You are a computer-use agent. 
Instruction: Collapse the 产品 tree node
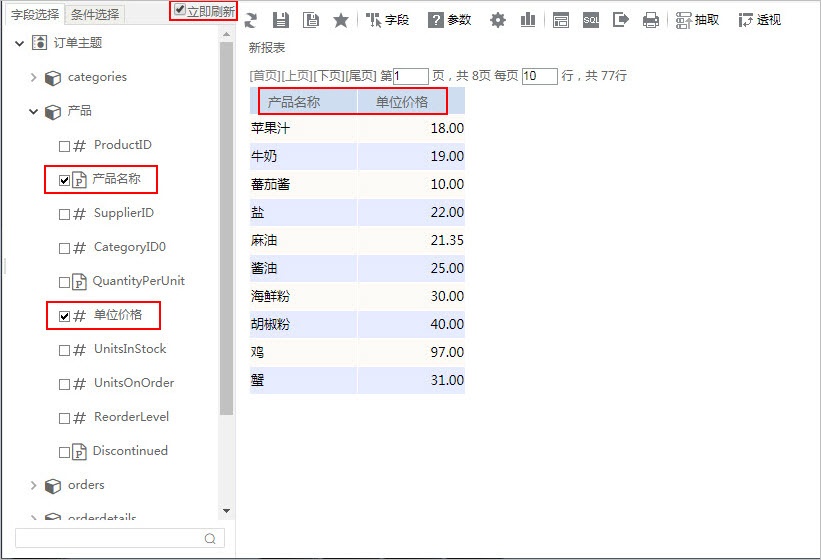[34, 111]
